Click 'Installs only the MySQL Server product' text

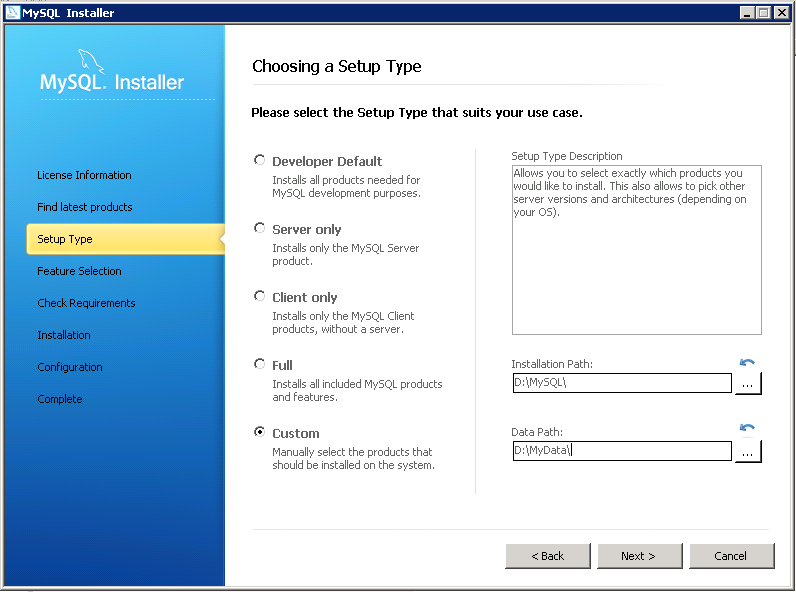click(x=346, y=254)
